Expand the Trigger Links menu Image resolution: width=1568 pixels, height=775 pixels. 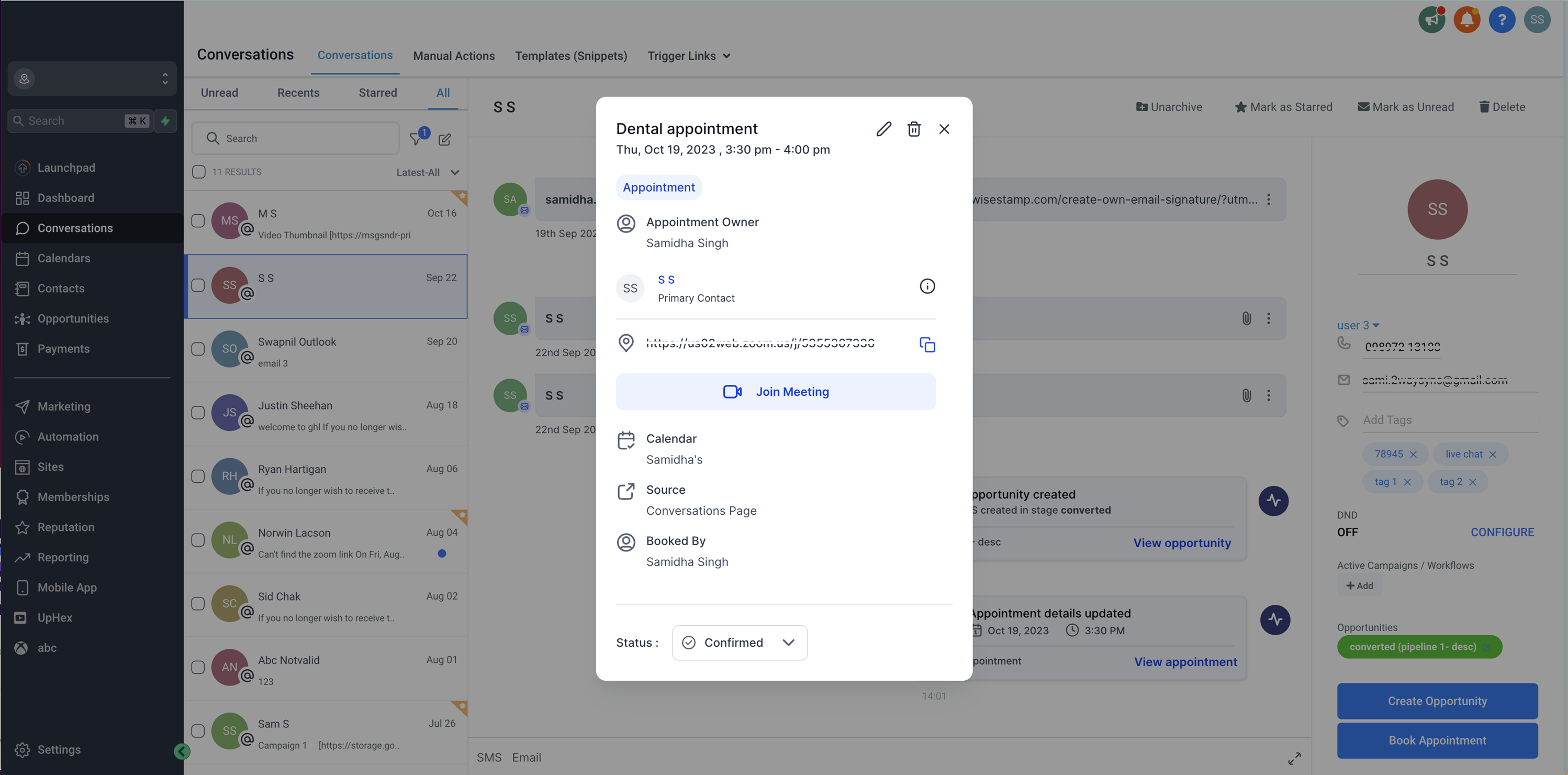(x=689, y=56)
